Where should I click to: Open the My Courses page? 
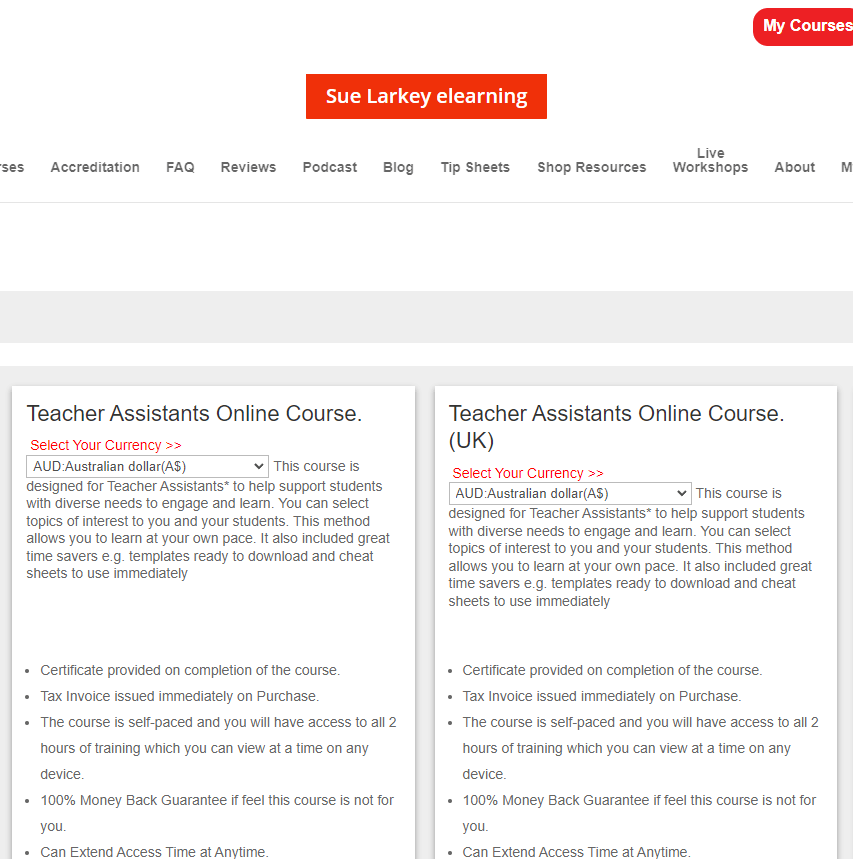click(806, 26)
